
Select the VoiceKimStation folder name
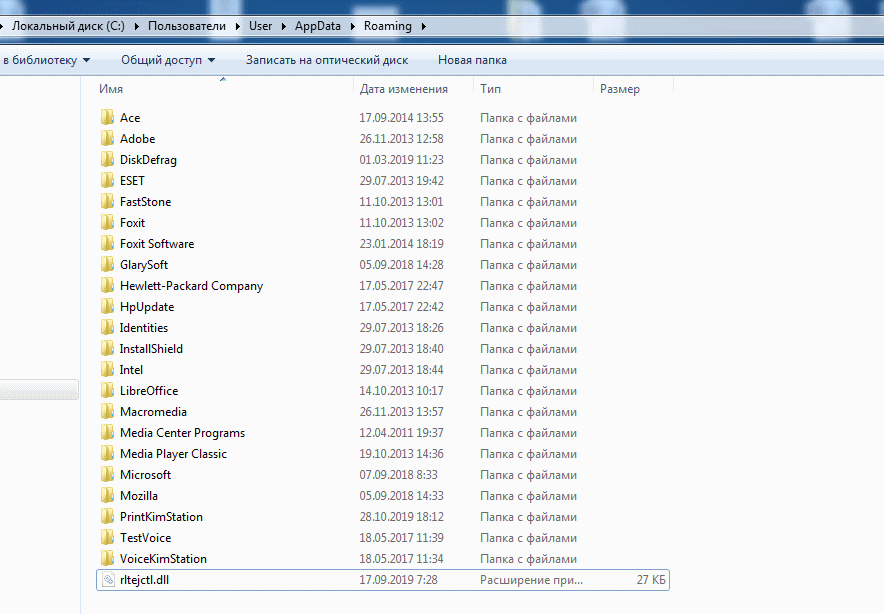tap(163, 559)
